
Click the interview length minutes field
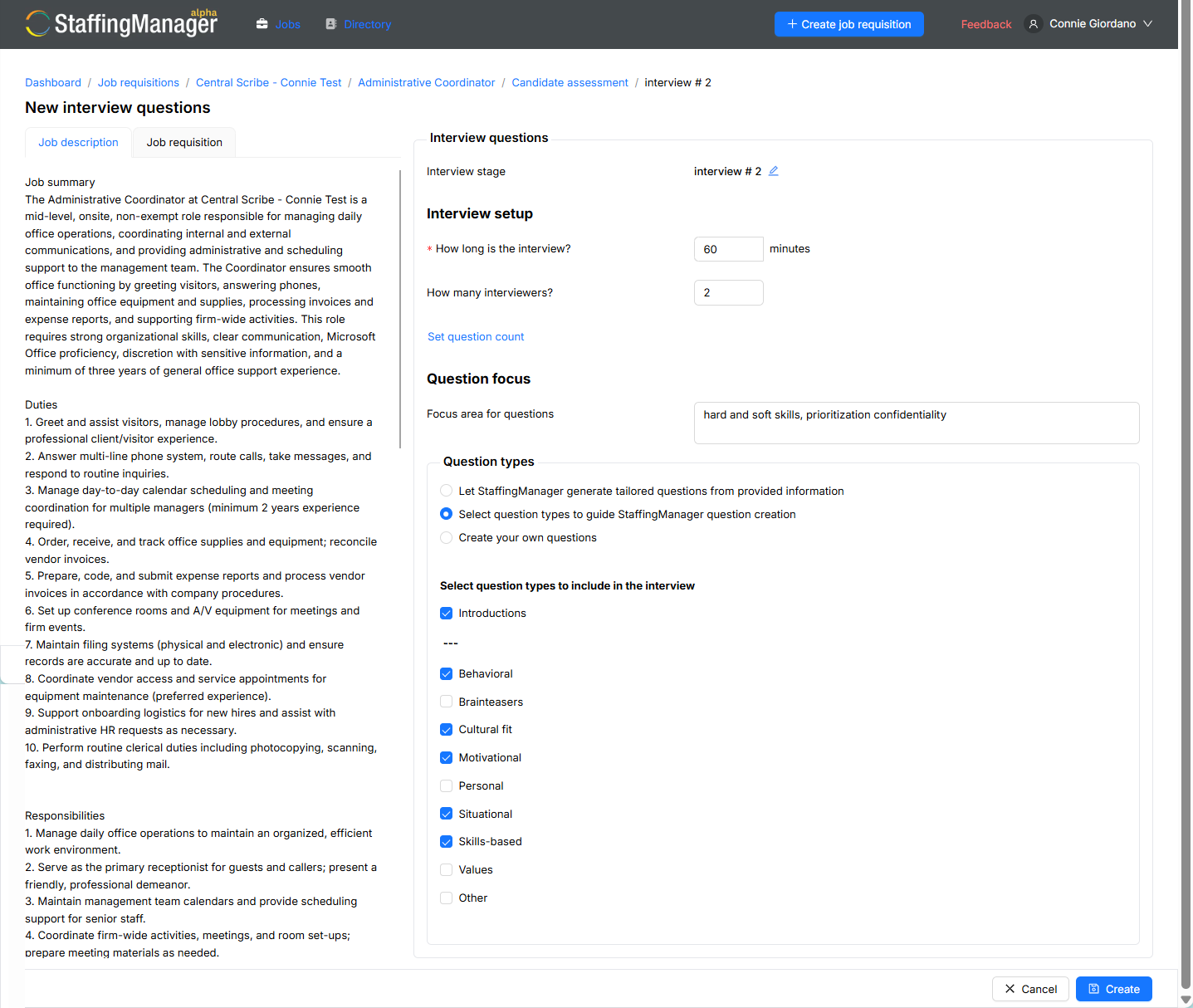729,249
